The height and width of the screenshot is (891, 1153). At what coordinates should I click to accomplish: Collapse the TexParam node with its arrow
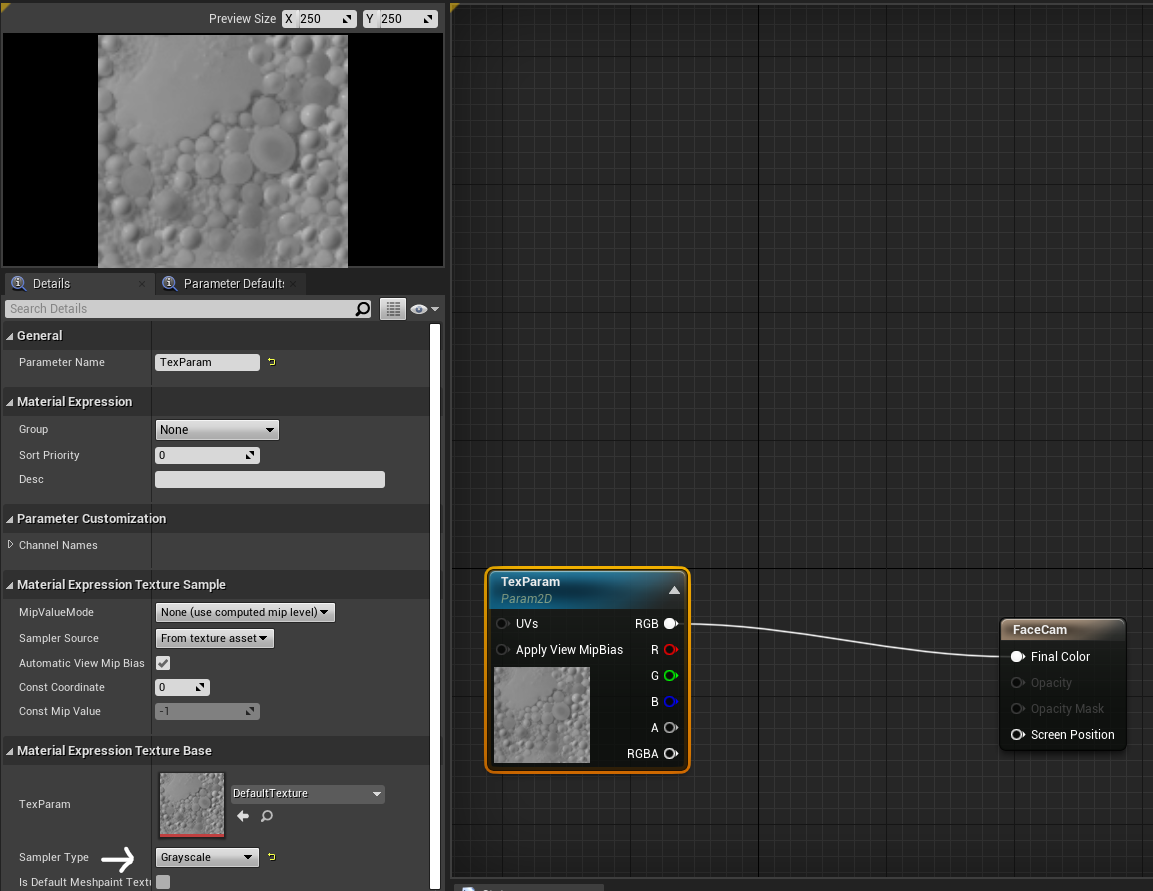(674, 590)
